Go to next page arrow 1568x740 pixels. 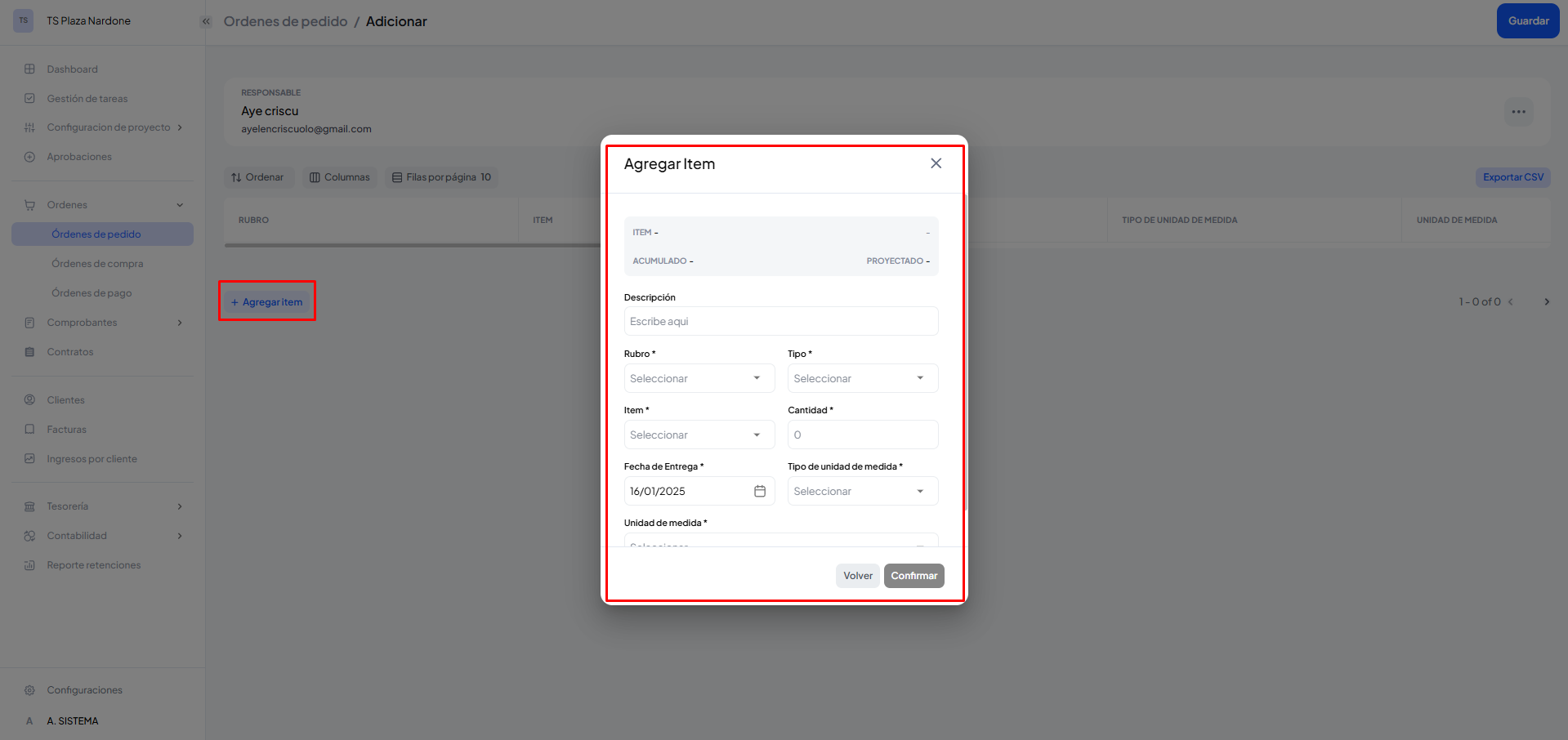pos(1546,302)
